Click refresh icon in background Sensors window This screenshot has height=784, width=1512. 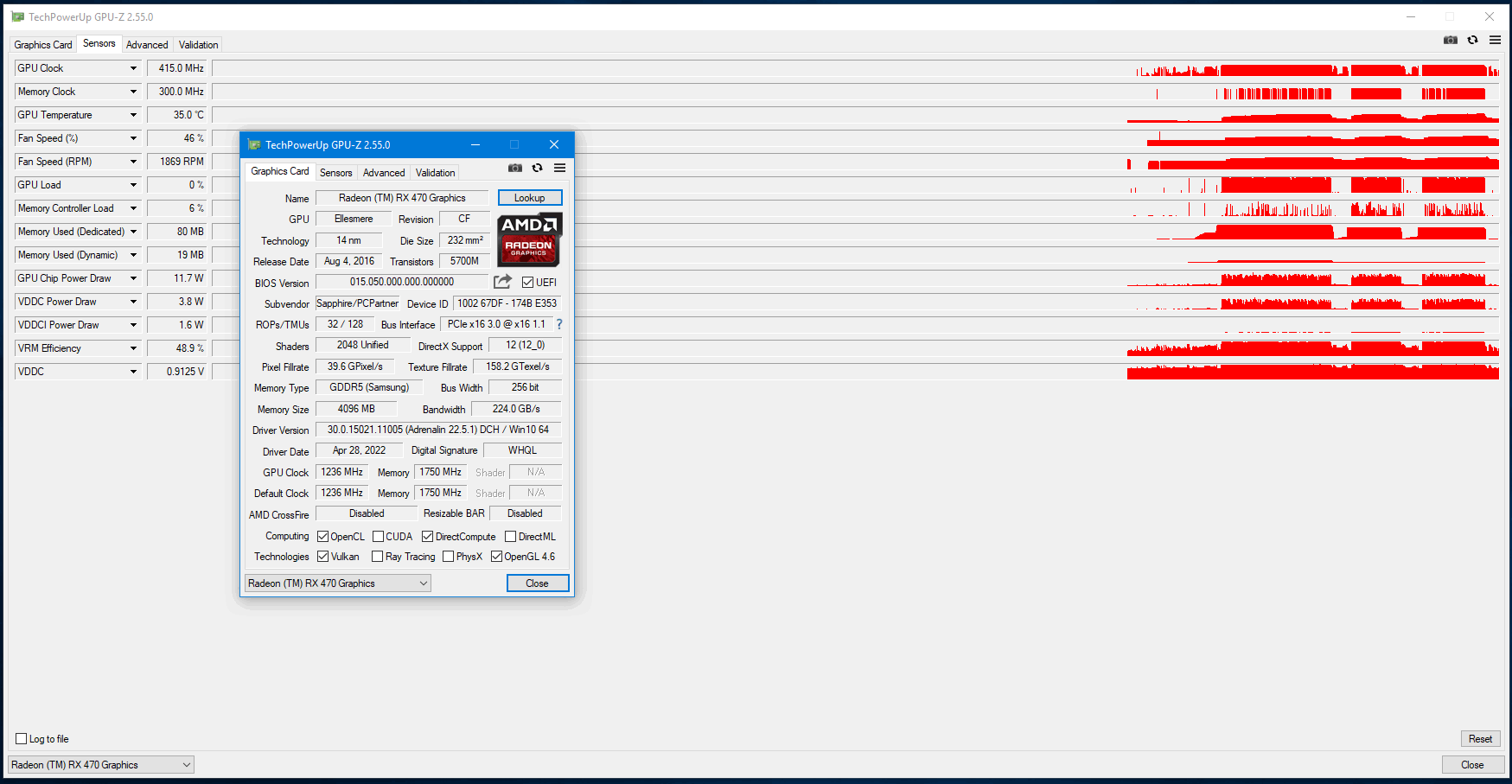[x=1473, y=40]
